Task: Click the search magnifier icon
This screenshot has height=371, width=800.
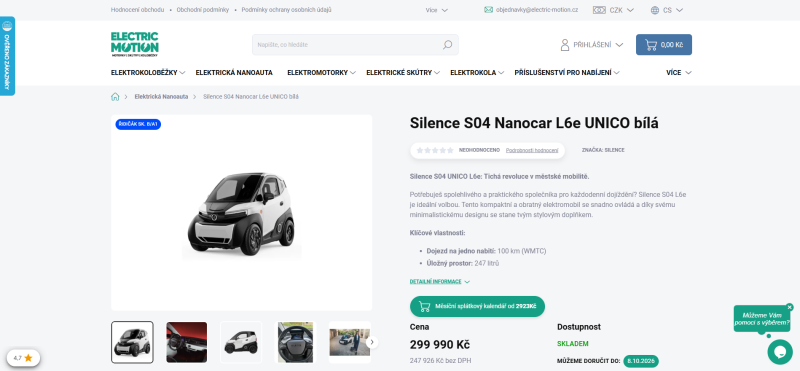Action: pos(447,45)
